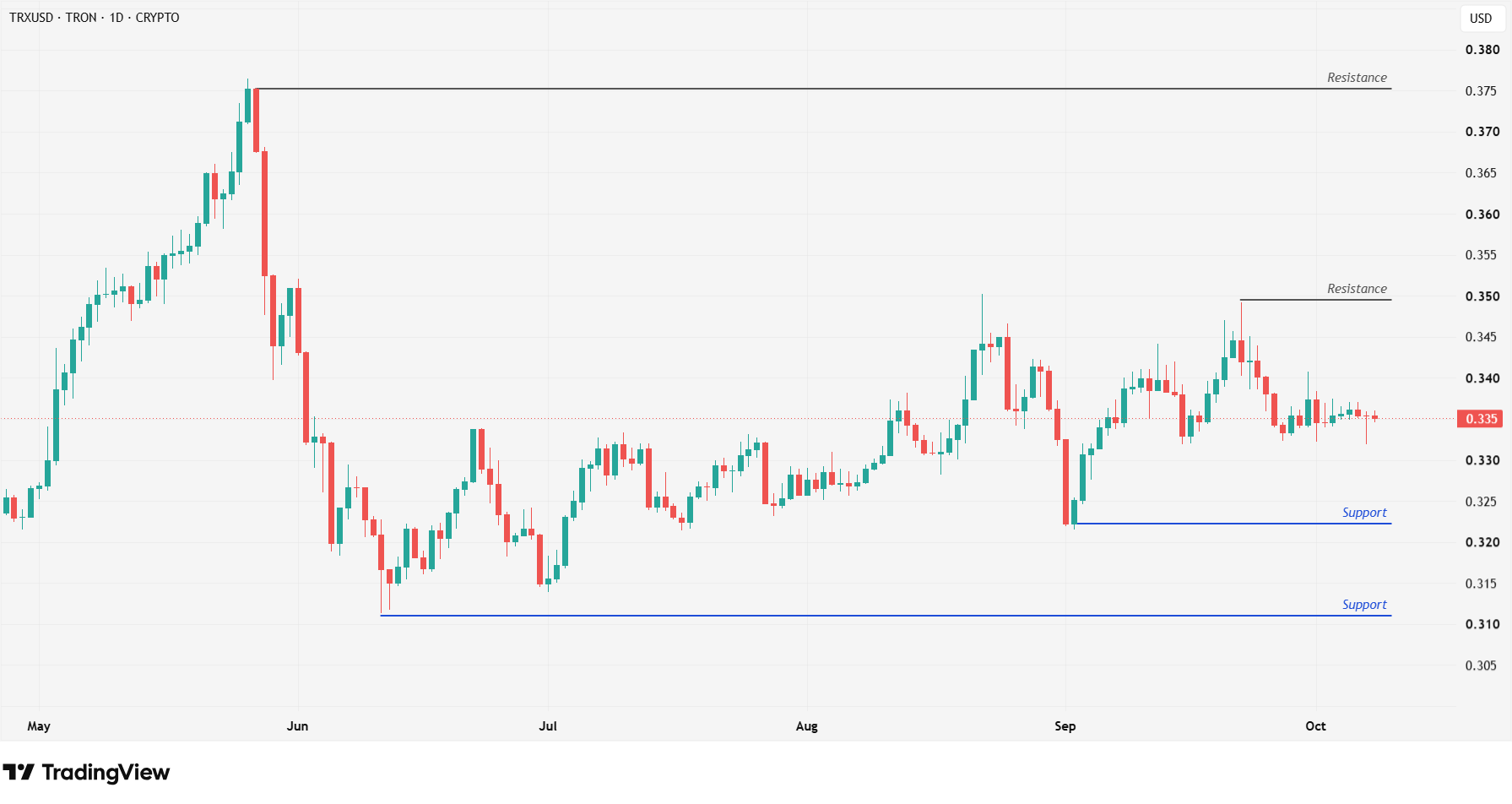Click the TradingView logo icon
The width and height of the screenshot is (1512, 804).
[x=19, y=772]
